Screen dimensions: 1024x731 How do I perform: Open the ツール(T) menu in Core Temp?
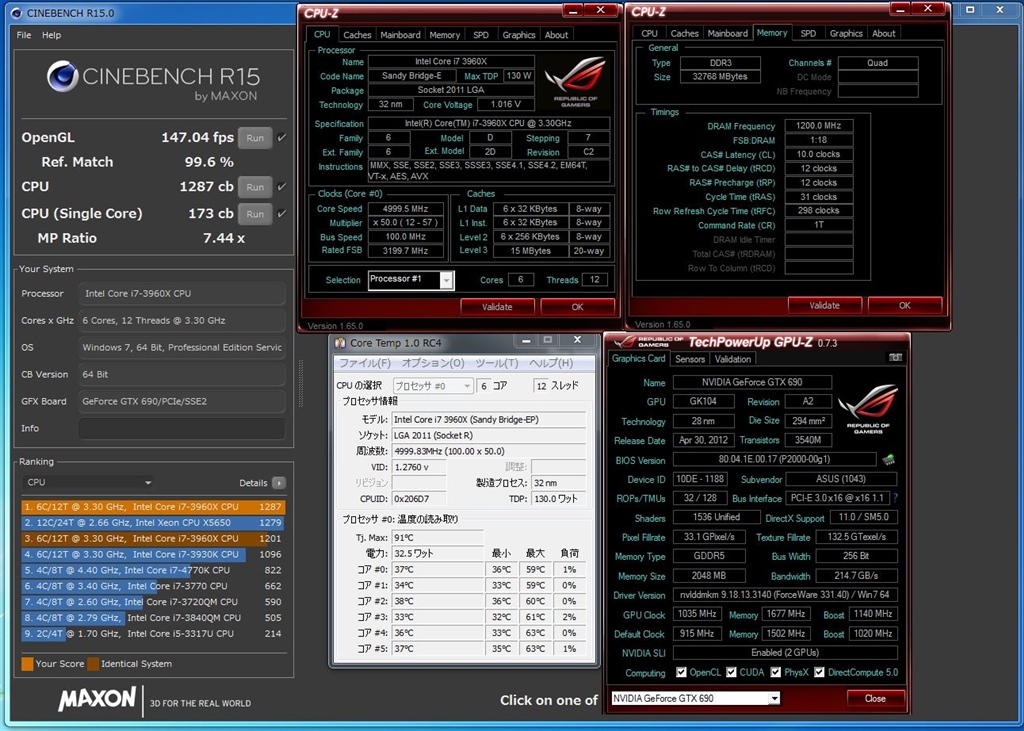pos(496,363)
